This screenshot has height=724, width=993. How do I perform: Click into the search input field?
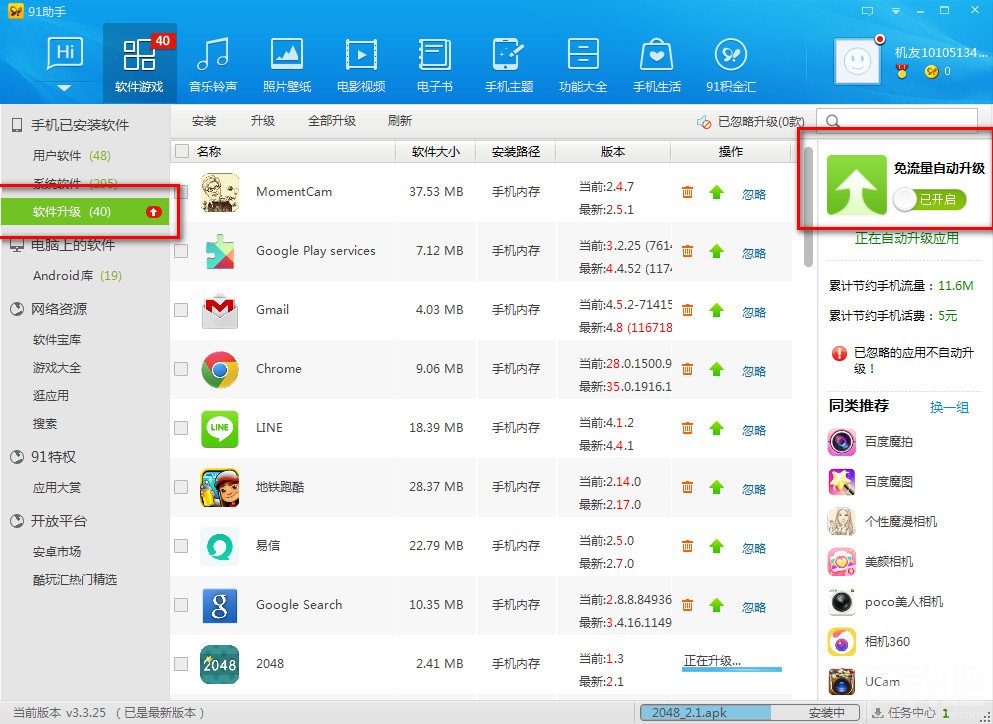coord(896,121)
